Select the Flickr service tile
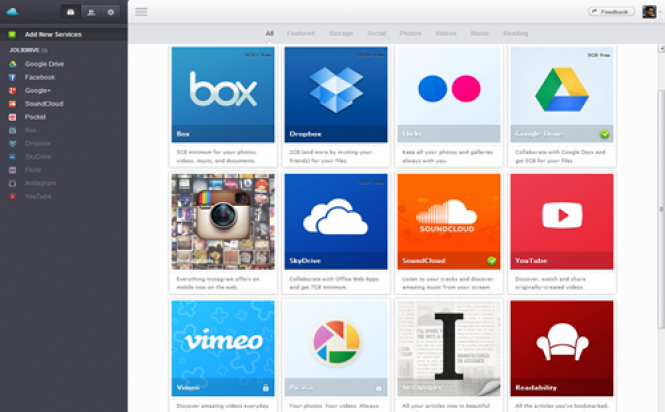The image size is (665, 412). click(x=449, y=95)
